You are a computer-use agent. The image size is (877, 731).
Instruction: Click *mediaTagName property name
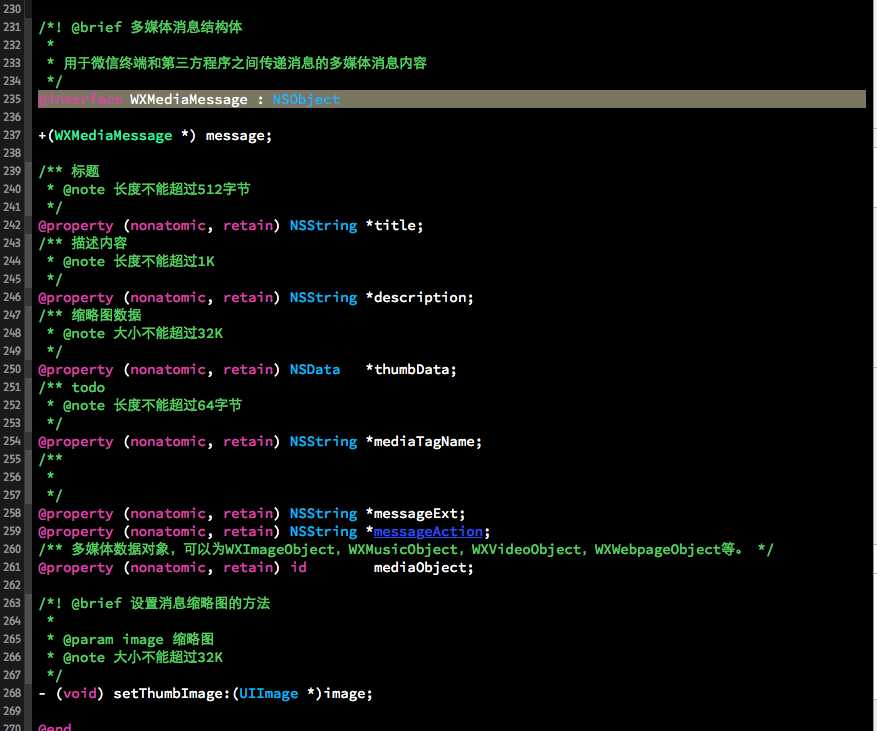coord(420,442)
